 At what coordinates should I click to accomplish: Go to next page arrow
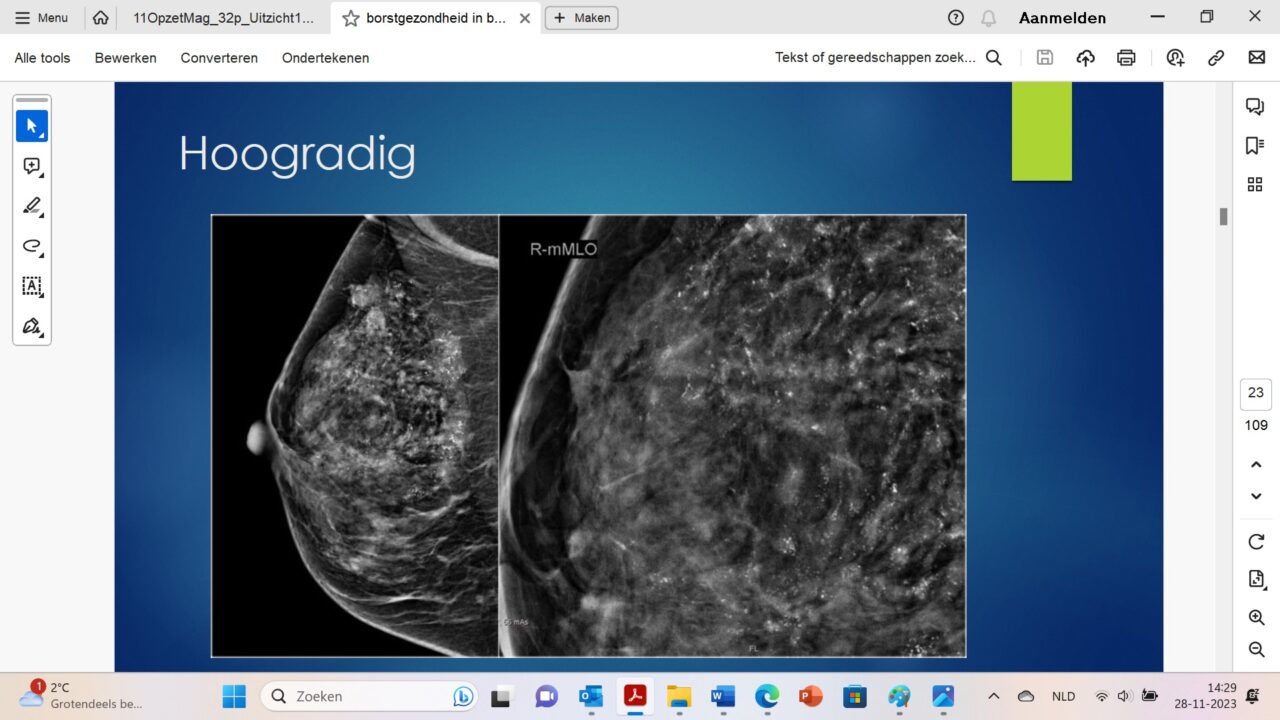1256,497
